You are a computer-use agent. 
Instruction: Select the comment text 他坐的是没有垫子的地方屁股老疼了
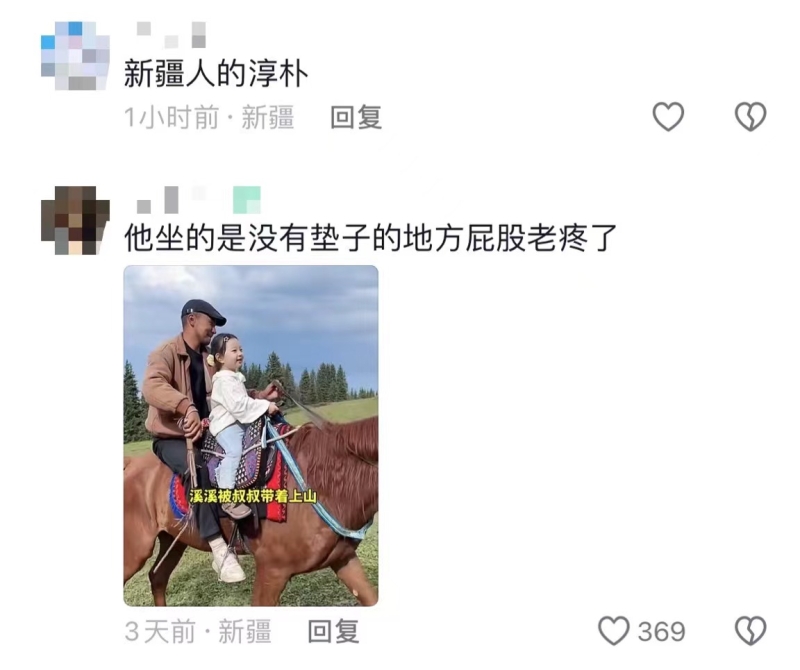click(371, 238)
